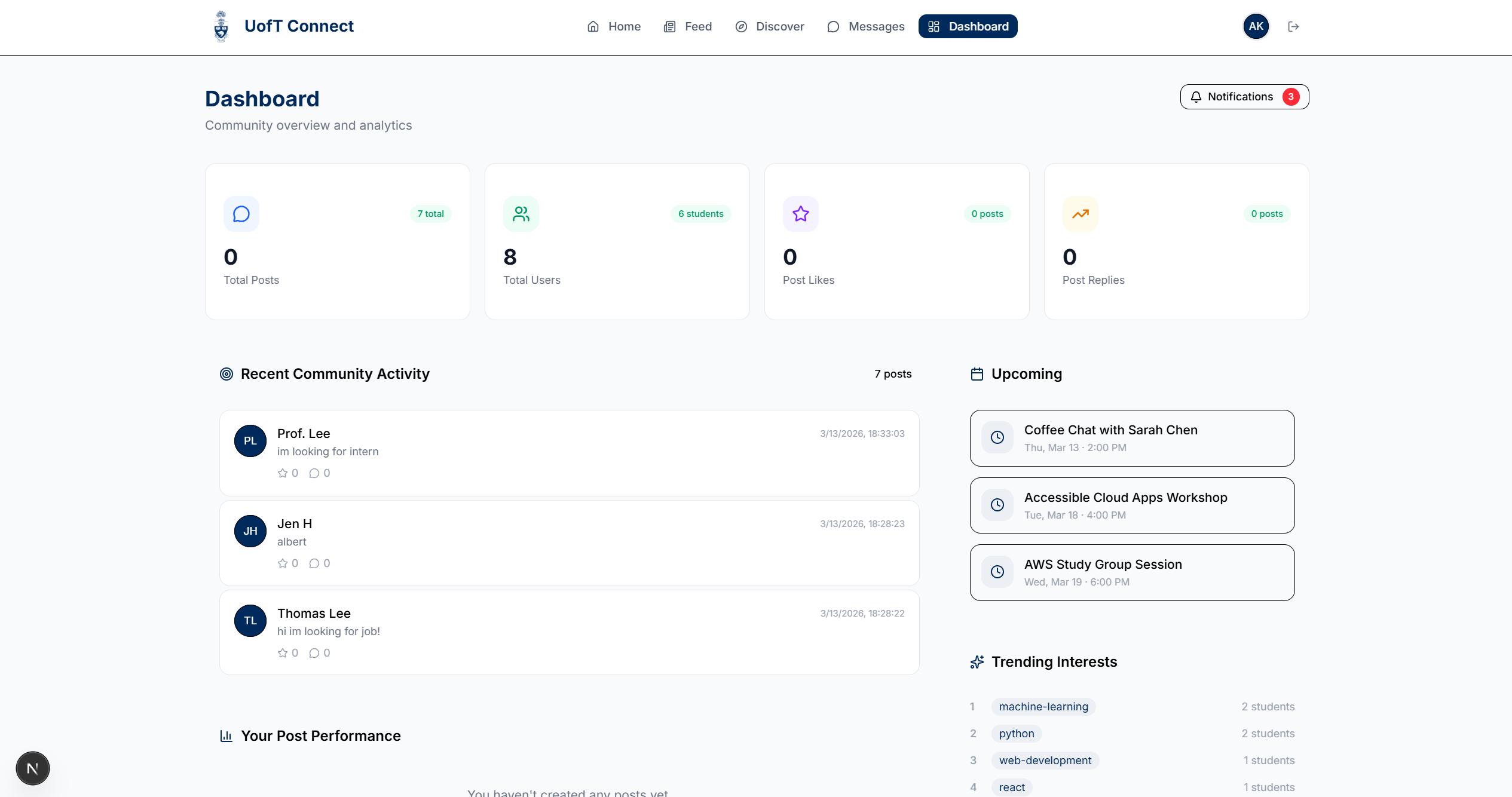Select the machine-learning interest tag
This screenshot has height=797, width=1512.
click(x=1043, y=707)
